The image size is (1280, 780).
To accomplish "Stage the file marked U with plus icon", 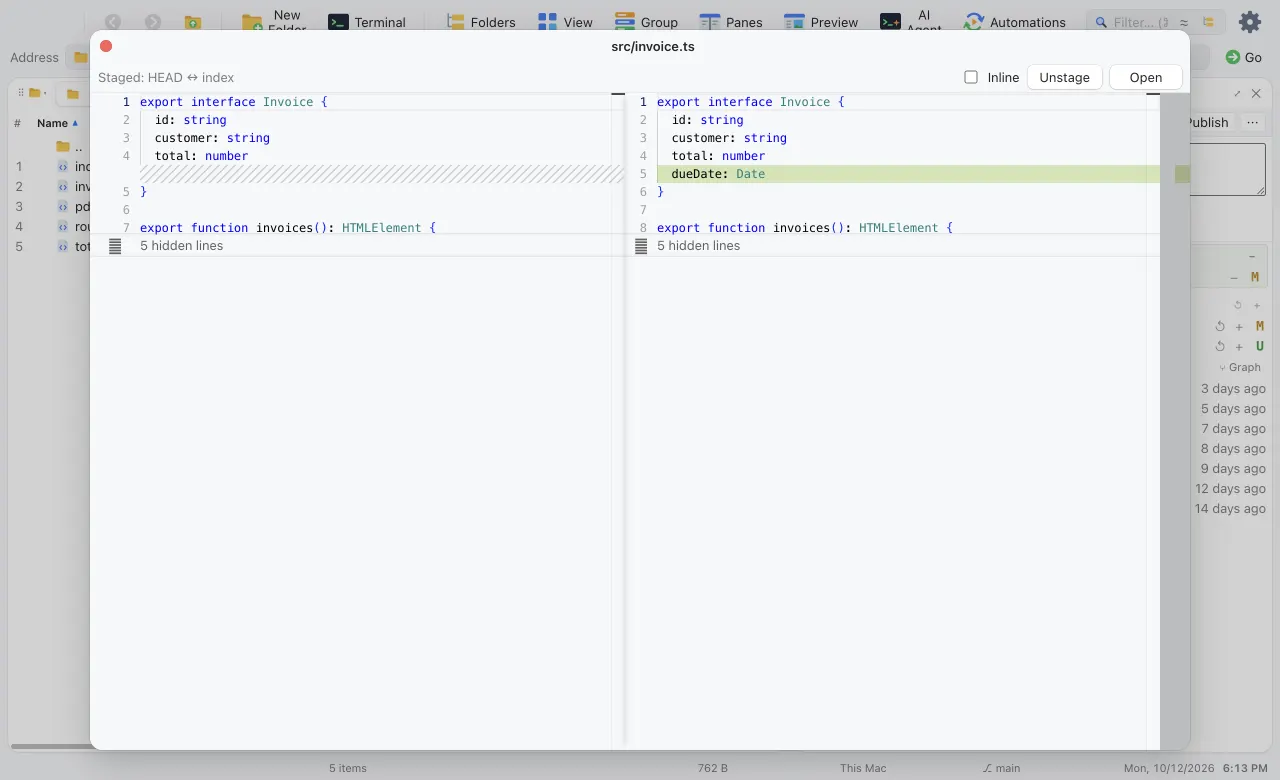I will coord(1239,347).
